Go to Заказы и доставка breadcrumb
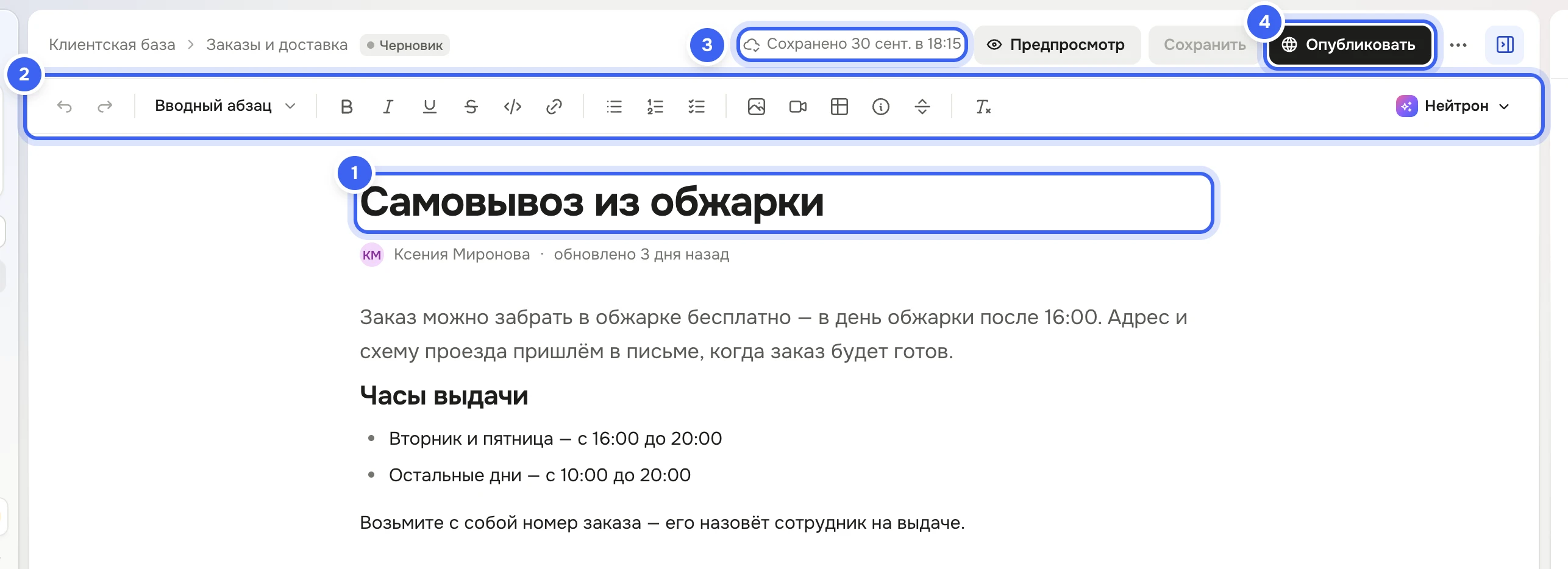 pos(277,44)
